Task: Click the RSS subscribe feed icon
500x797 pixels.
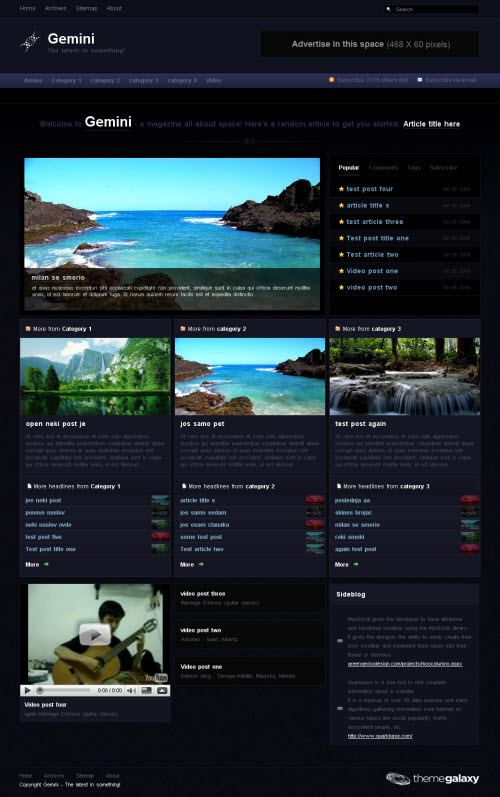Action: tap(332, 80)
